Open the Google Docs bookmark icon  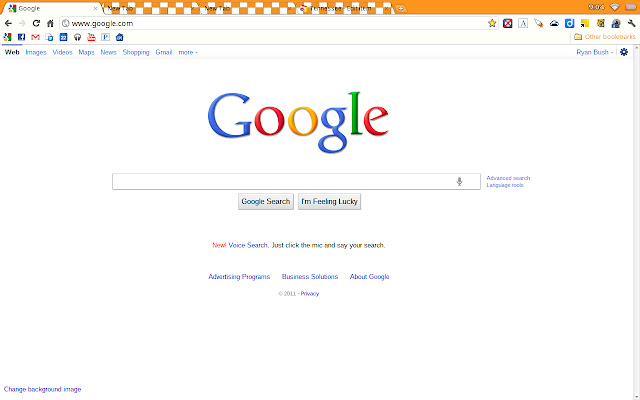(x=49, y=37)
